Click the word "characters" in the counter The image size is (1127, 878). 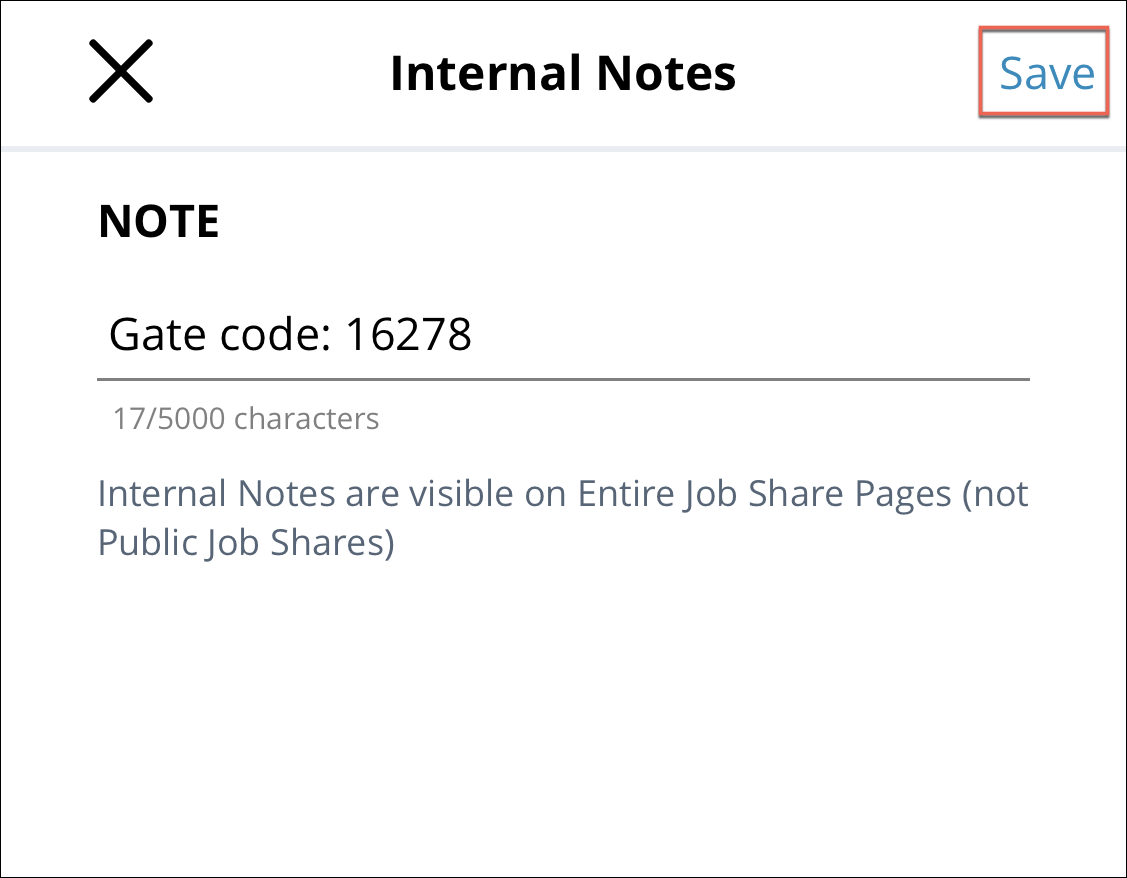pyautogui.click(x=306, y=418)
